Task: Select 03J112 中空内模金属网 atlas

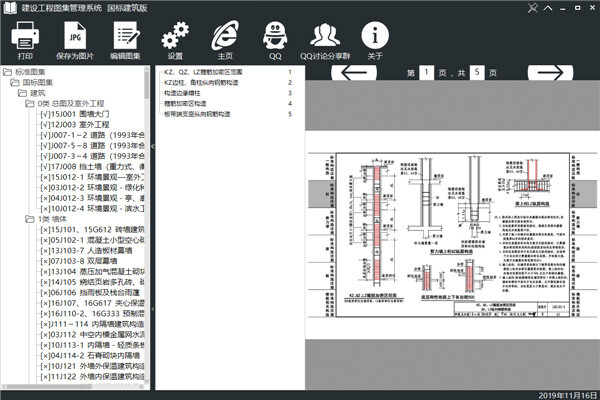Action: pyautogui.click(x=92, y=335)
